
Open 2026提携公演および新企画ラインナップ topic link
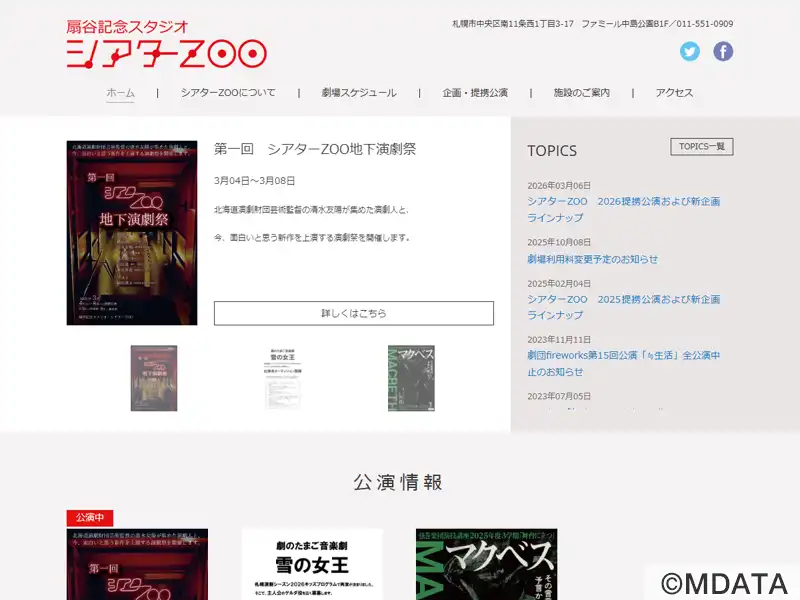coord(623,209)
